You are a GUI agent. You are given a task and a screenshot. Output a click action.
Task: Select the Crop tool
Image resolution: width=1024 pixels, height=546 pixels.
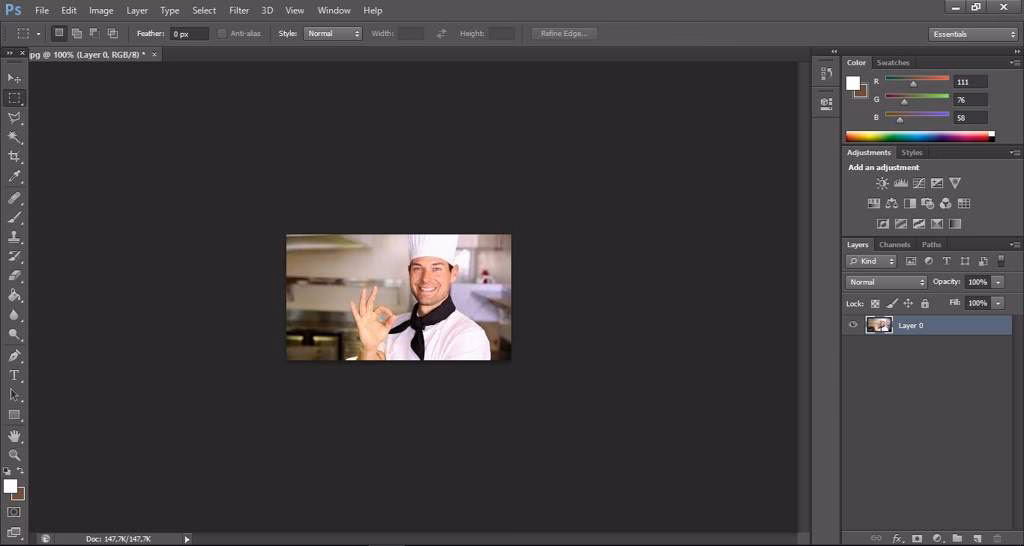click(x=15, y=157)
